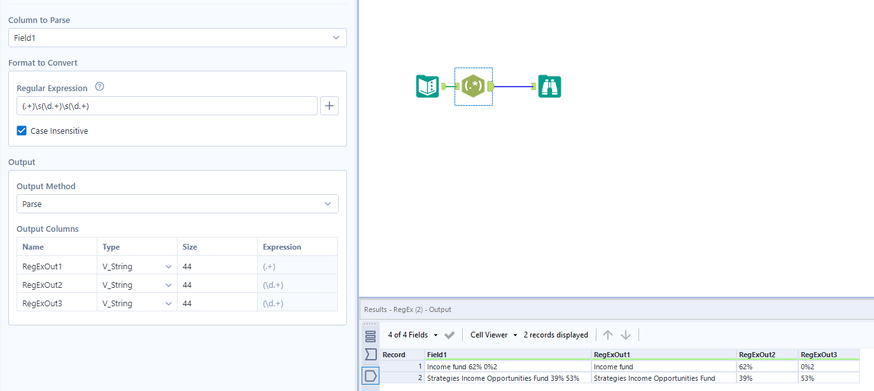The width and height of the screenshot is (874, 391).
Task: Edit the RegExOut2 name field
Action: click(x=57, y=285)
